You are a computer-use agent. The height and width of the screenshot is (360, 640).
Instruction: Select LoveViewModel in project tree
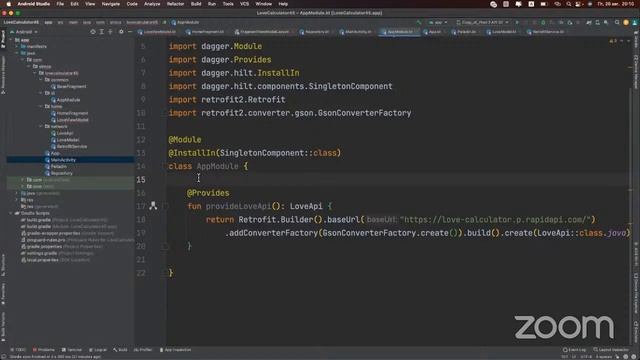69,120
